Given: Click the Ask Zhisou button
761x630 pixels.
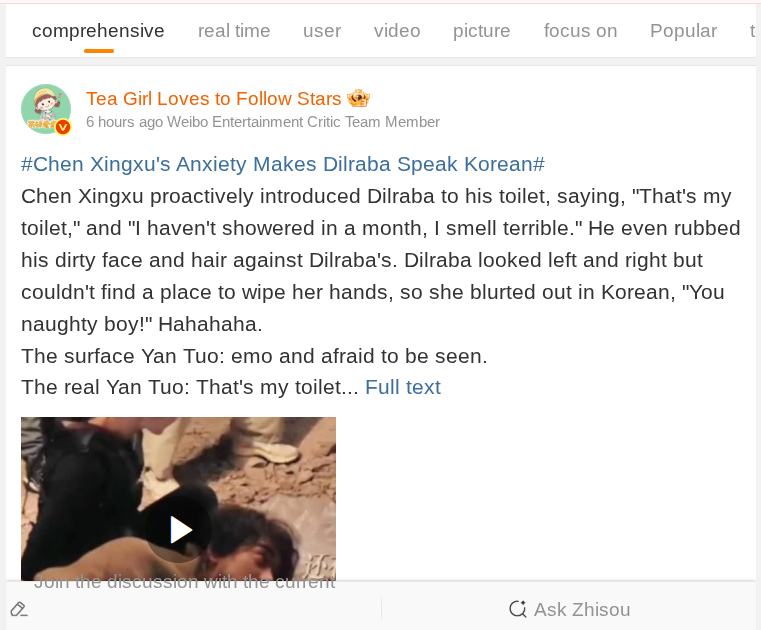Looking at the screenshot, I should tap(570, 609).
